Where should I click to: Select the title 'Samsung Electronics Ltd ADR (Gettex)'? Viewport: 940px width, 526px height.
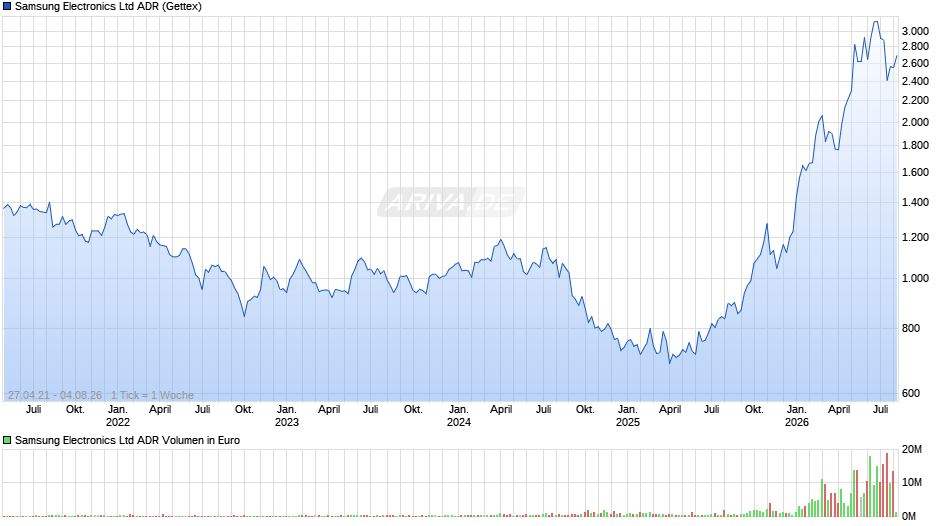click(109, 7)
